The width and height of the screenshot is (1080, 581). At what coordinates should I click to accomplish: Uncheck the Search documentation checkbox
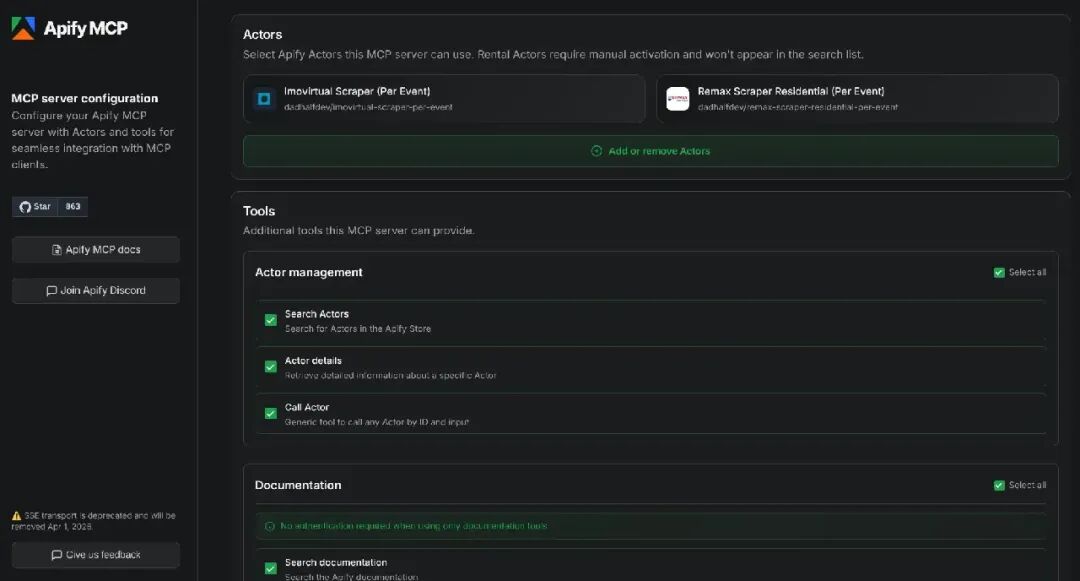[270, 565]
